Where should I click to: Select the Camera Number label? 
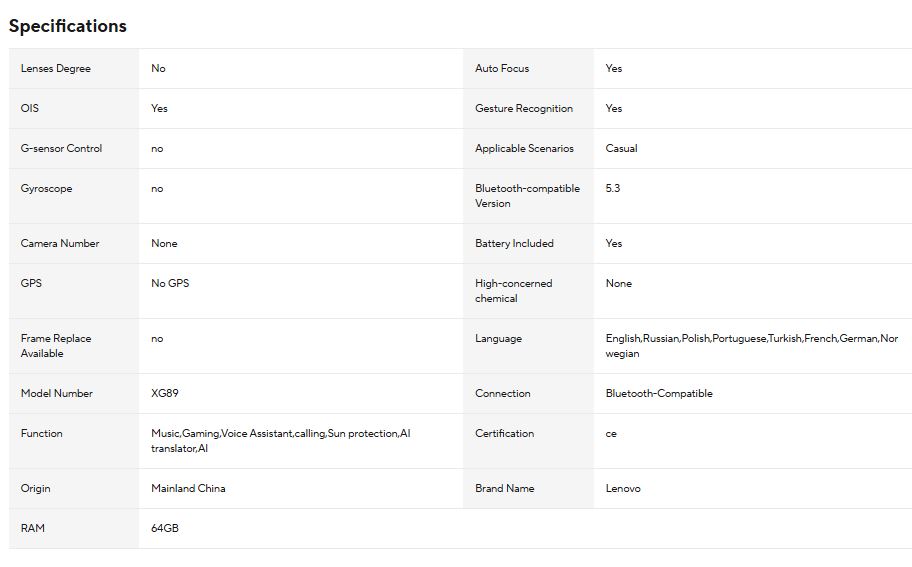click(x=60, y=244)
